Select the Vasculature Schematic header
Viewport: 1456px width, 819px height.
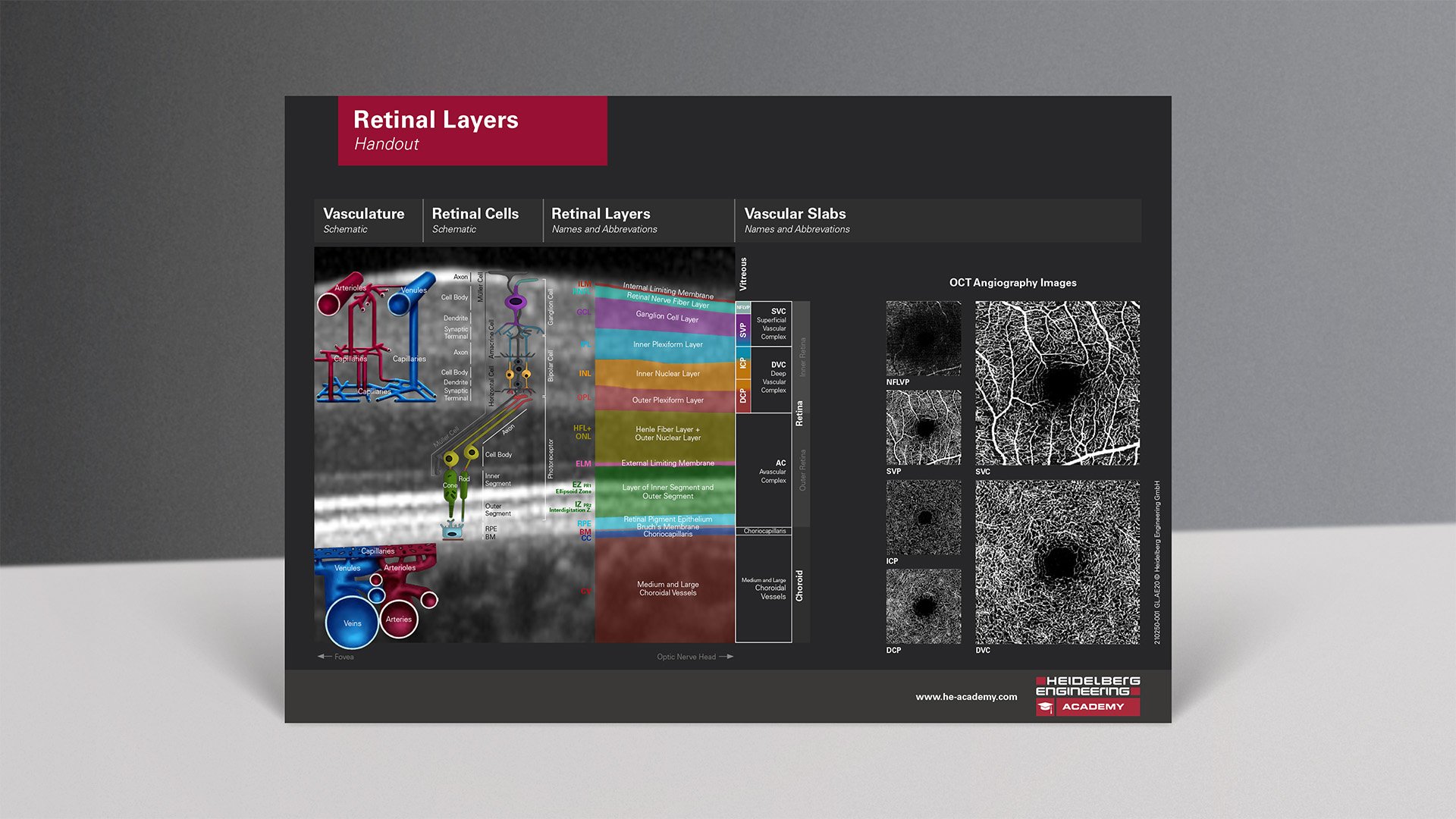click(364, 220)
